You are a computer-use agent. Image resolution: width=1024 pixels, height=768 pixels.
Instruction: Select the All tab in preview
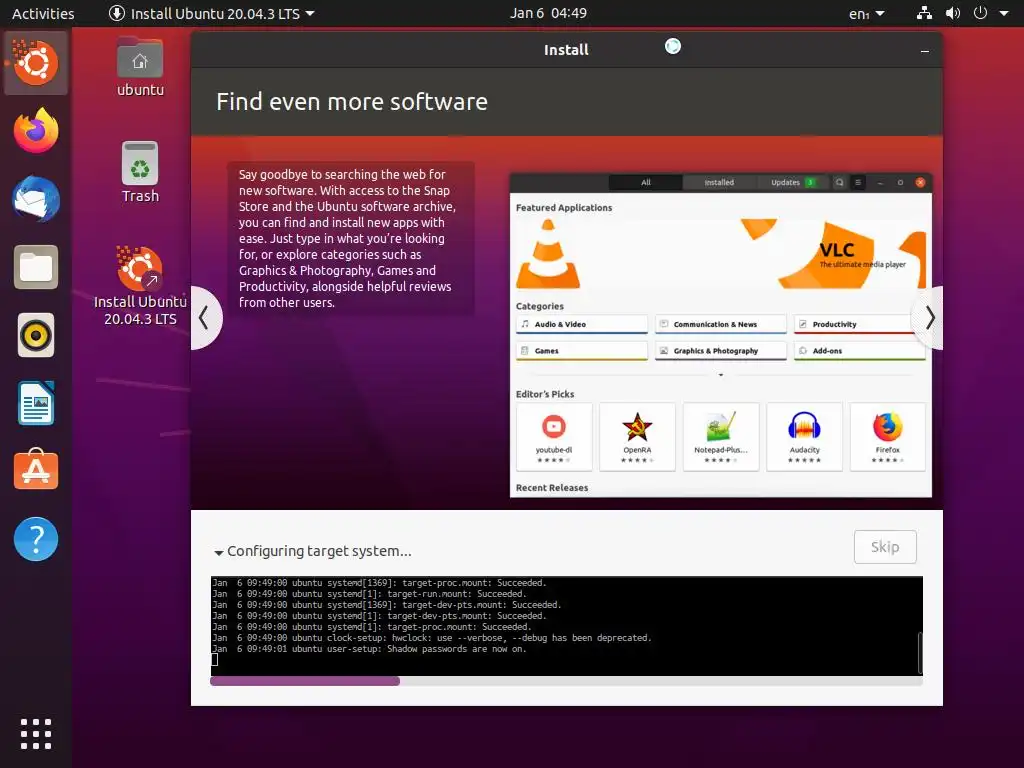[x=645, y=182]
